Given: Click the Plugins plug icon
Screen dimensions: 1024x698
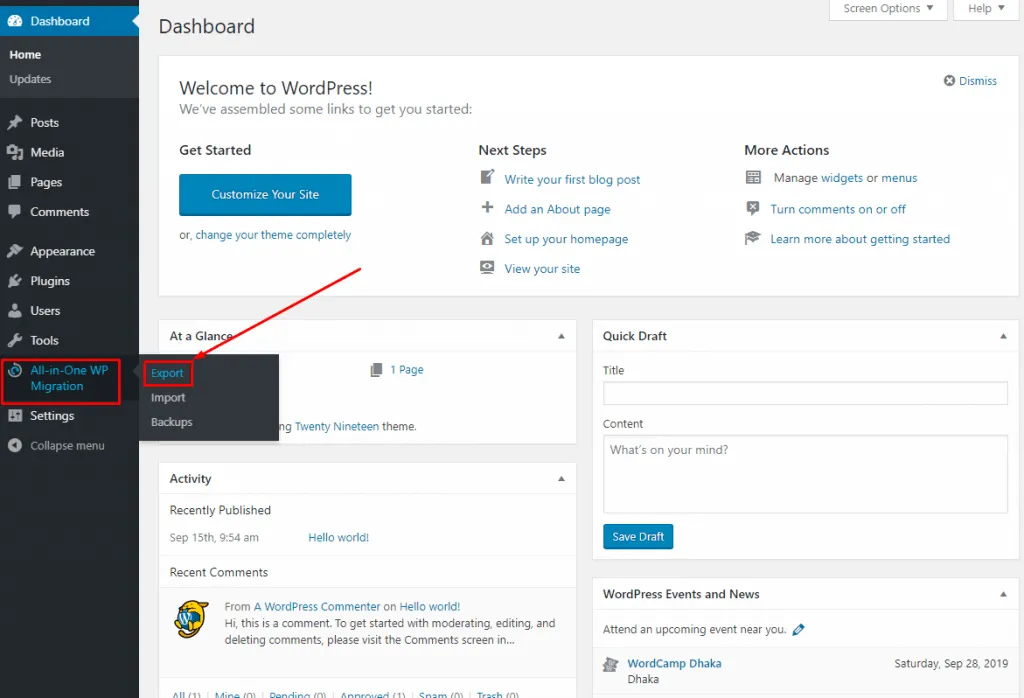Looking at the screenshot, I should [14, 281].
